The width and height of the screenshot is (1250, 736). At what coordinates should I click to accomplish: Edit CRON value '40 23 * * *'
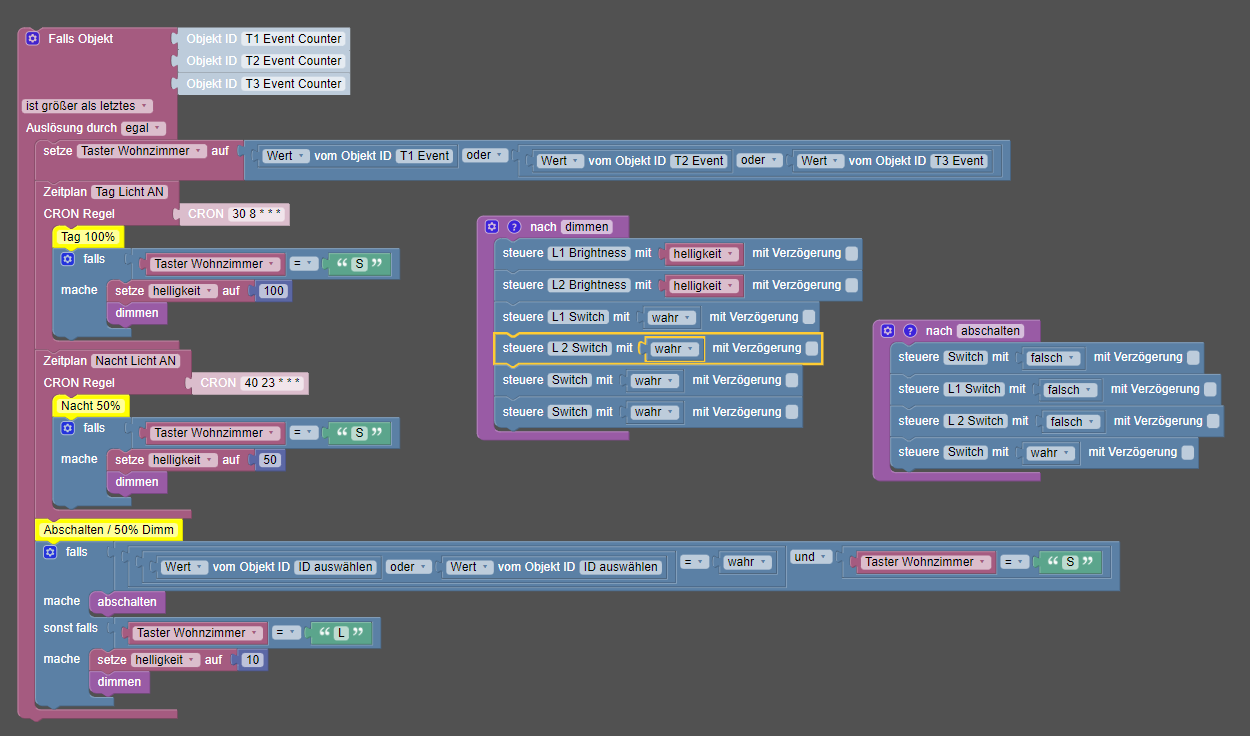274,383
